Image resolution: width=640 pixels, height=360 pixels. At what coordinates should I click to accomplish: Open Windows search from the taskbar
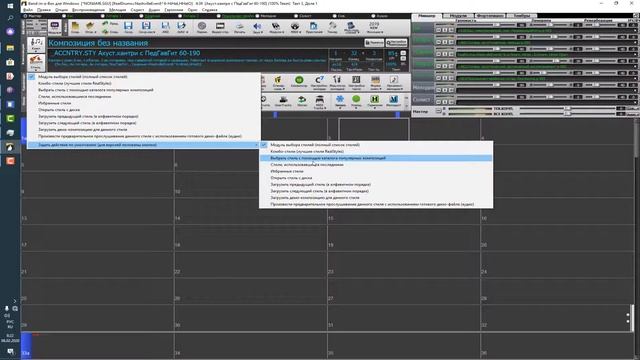11,18
